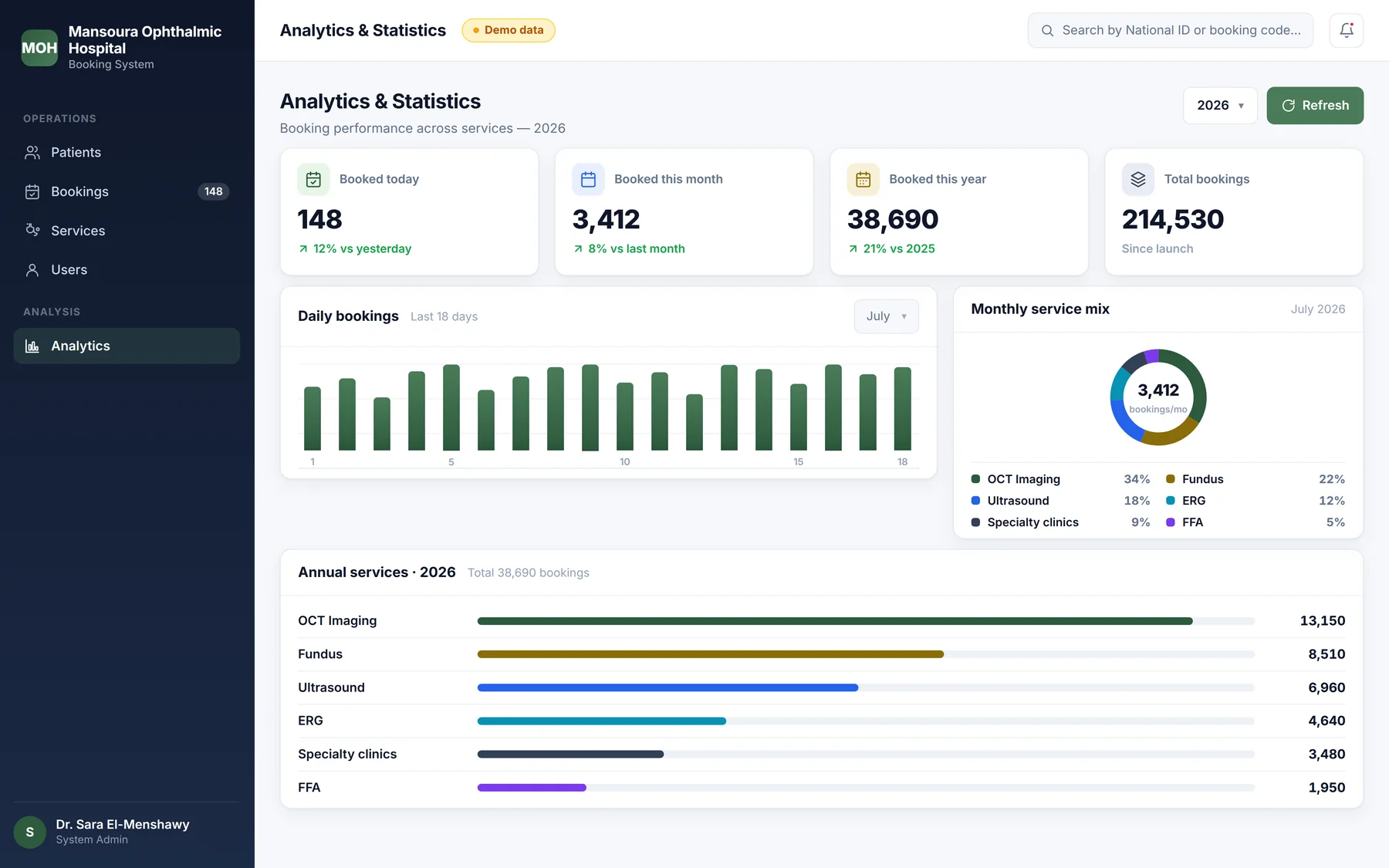Click the Refresh button

pos(1315,106)
